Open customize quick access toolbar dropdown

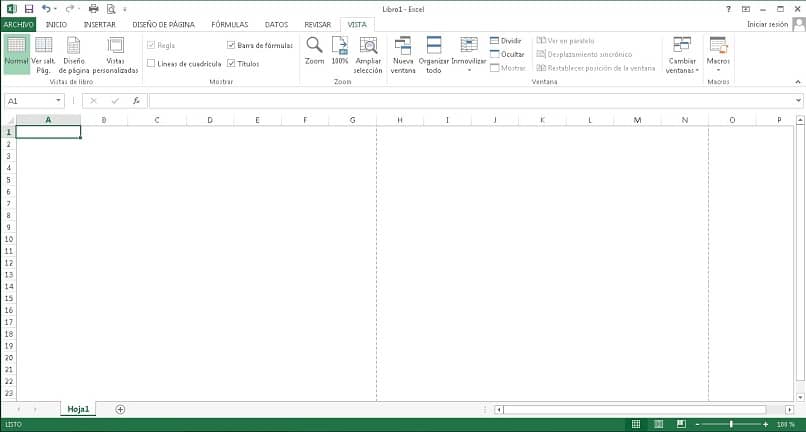125,9
